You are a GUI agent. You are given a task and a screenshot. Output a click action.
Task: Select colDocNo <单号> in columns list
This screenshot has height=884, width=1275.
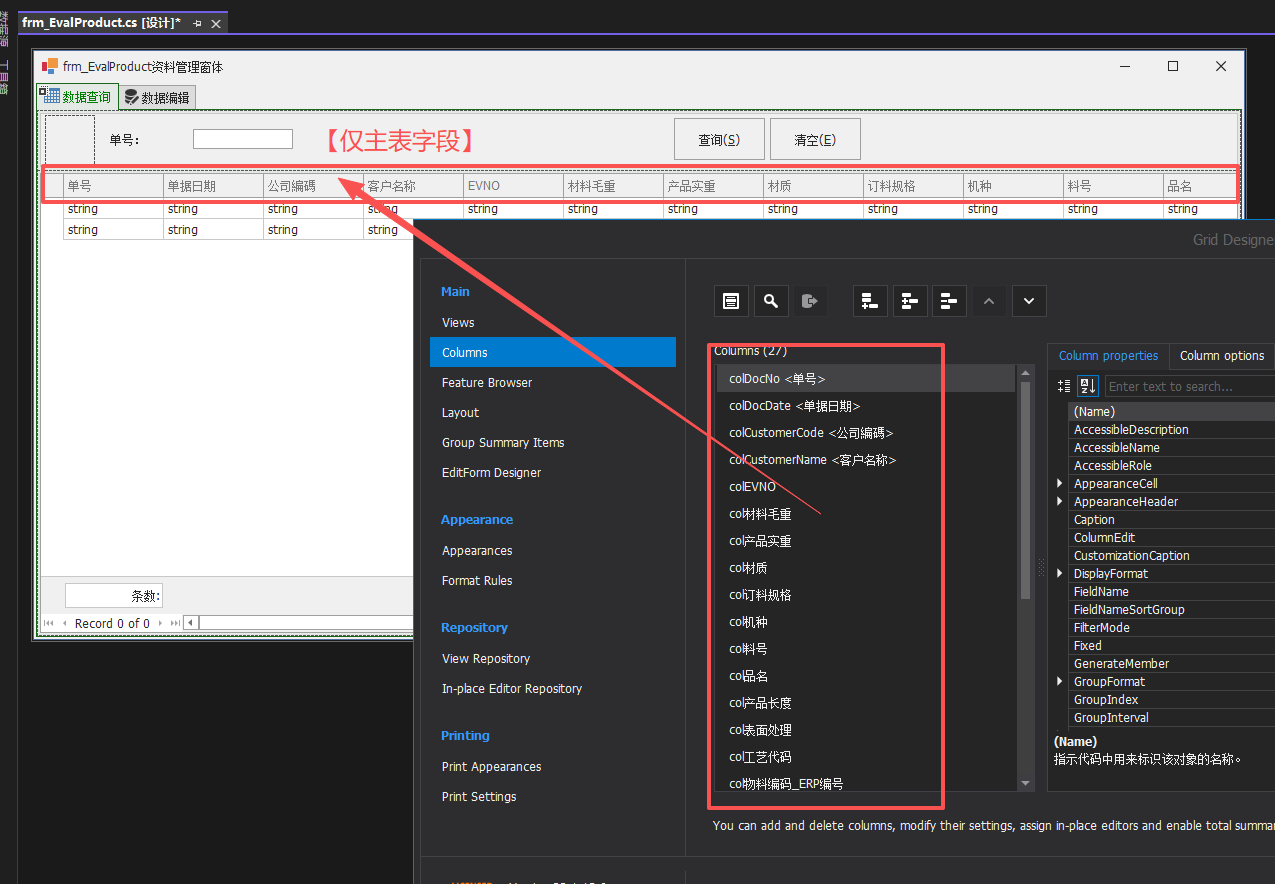click(866, 379)
